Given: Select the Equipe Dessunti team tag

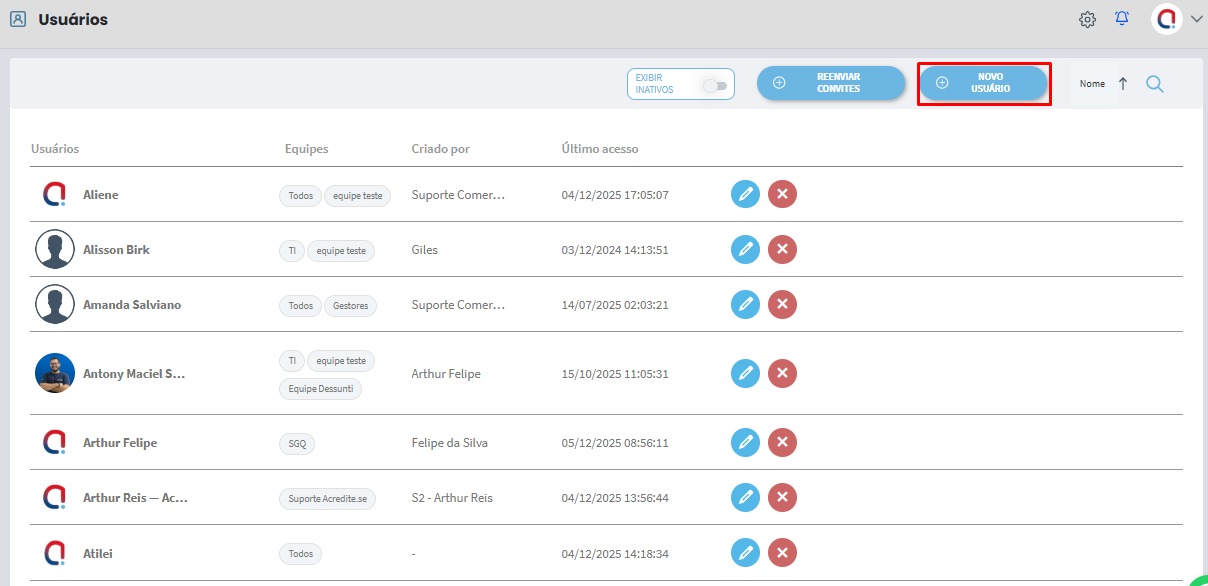Looking at the screenshot, I should coord(320,388).
